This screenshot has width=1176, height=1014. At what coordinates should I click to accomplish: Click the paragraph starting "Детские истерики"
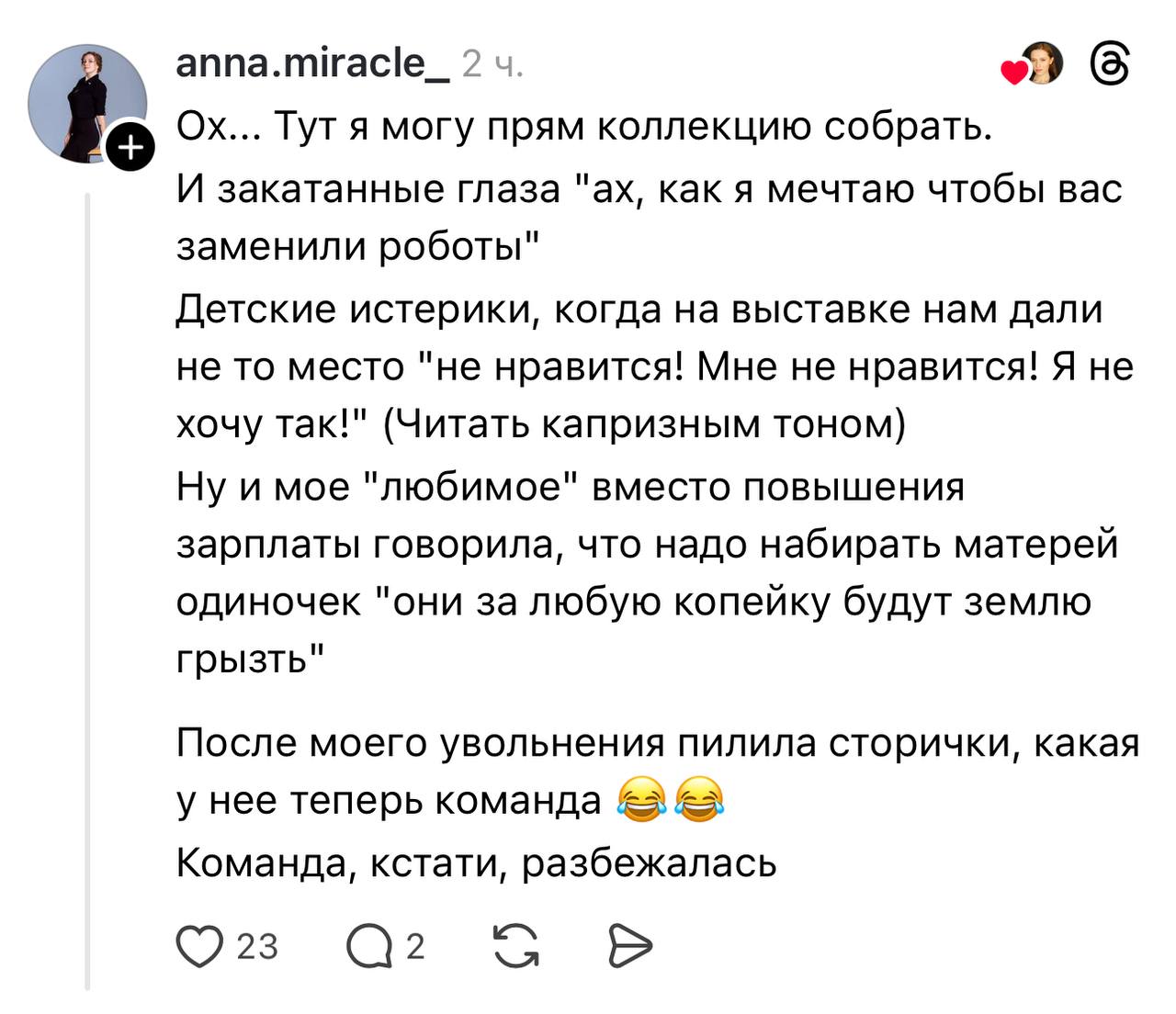point(643,366)
